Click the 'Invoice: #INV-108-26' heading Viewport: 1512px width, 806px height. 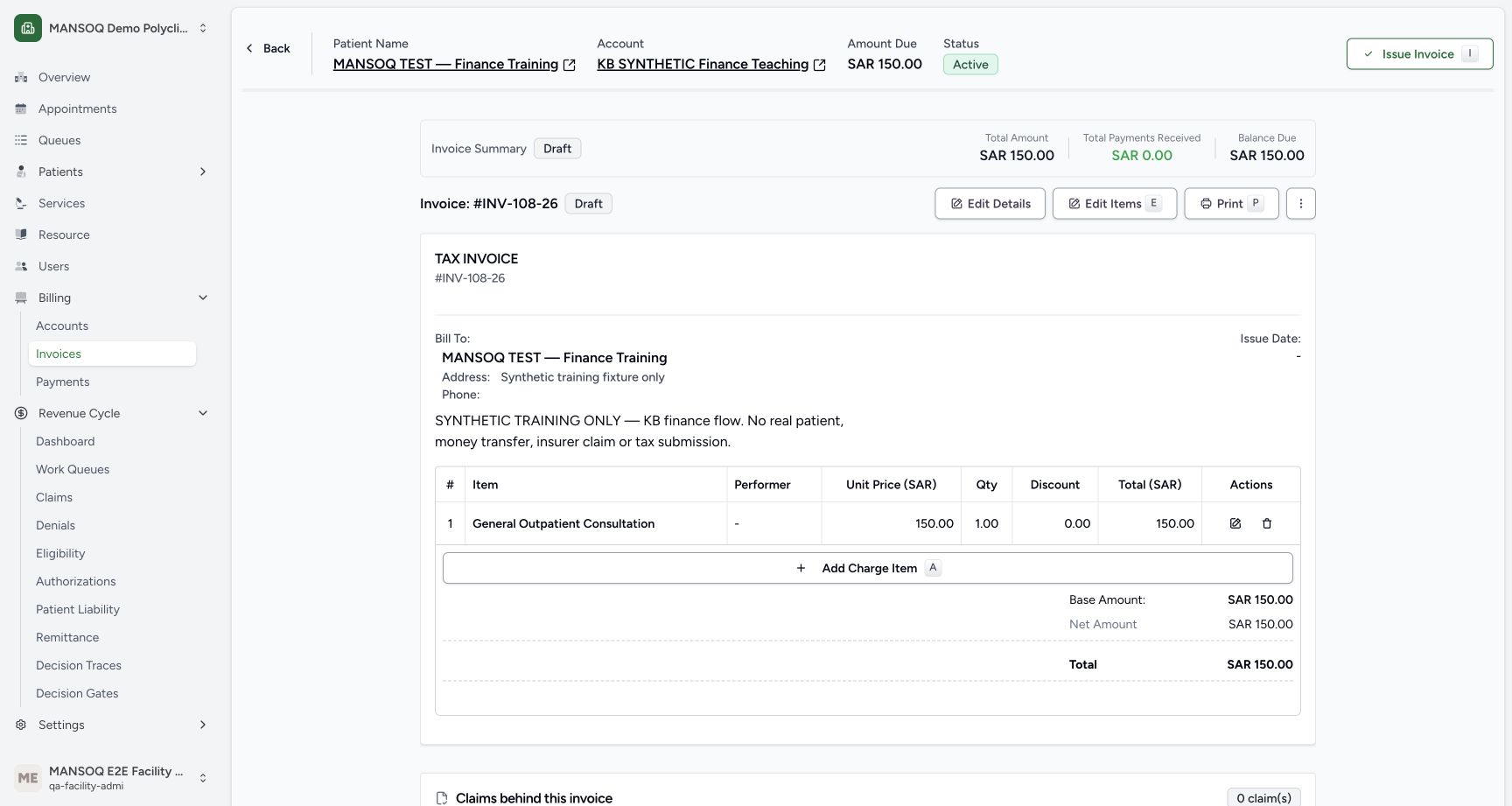pyautogui.click(x=489, y=204)
